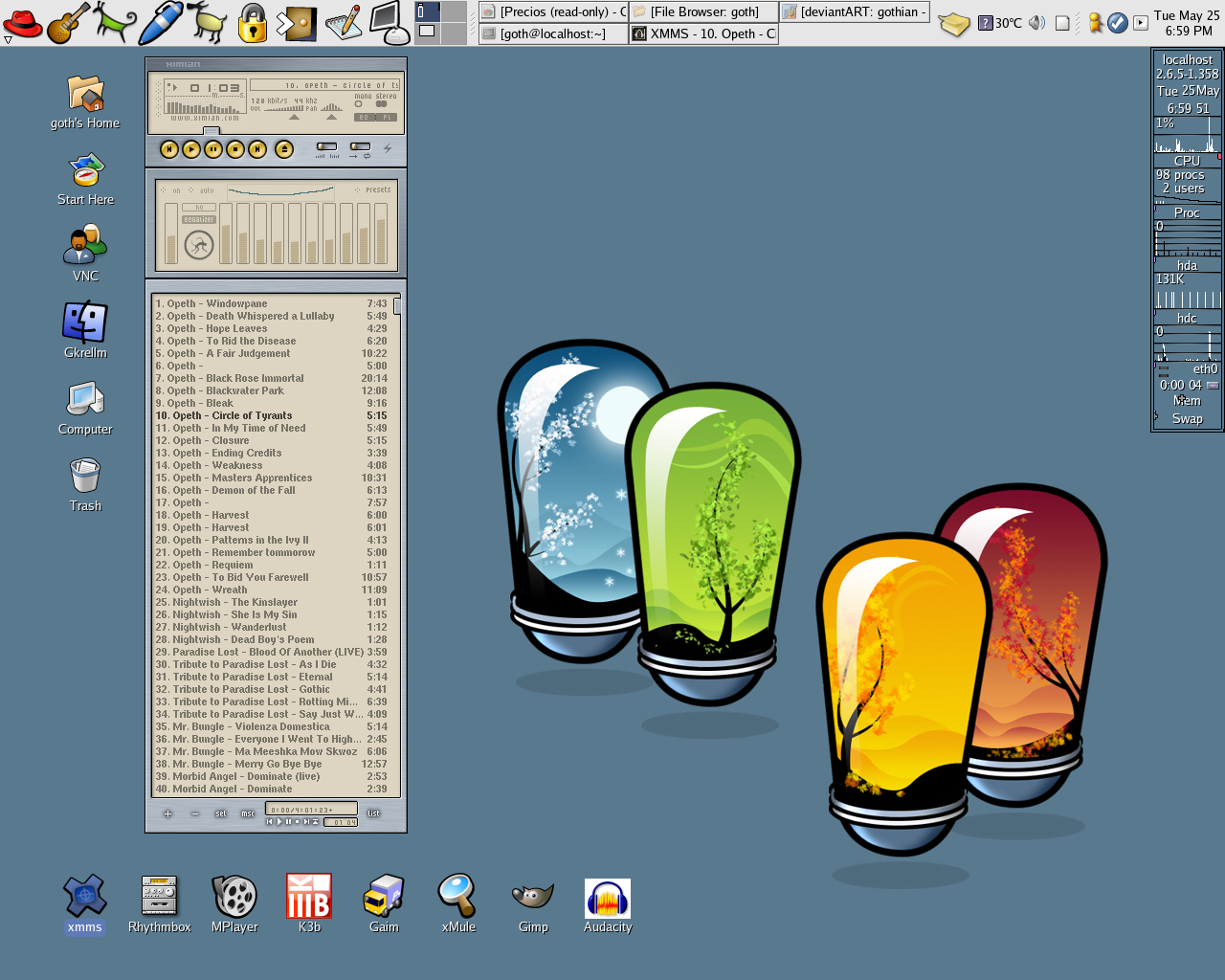Select 'Mr. Bungle - Merry Go Bye Bye'
Viewport: 1225px width, 980px height.
[x=272, y=764]
